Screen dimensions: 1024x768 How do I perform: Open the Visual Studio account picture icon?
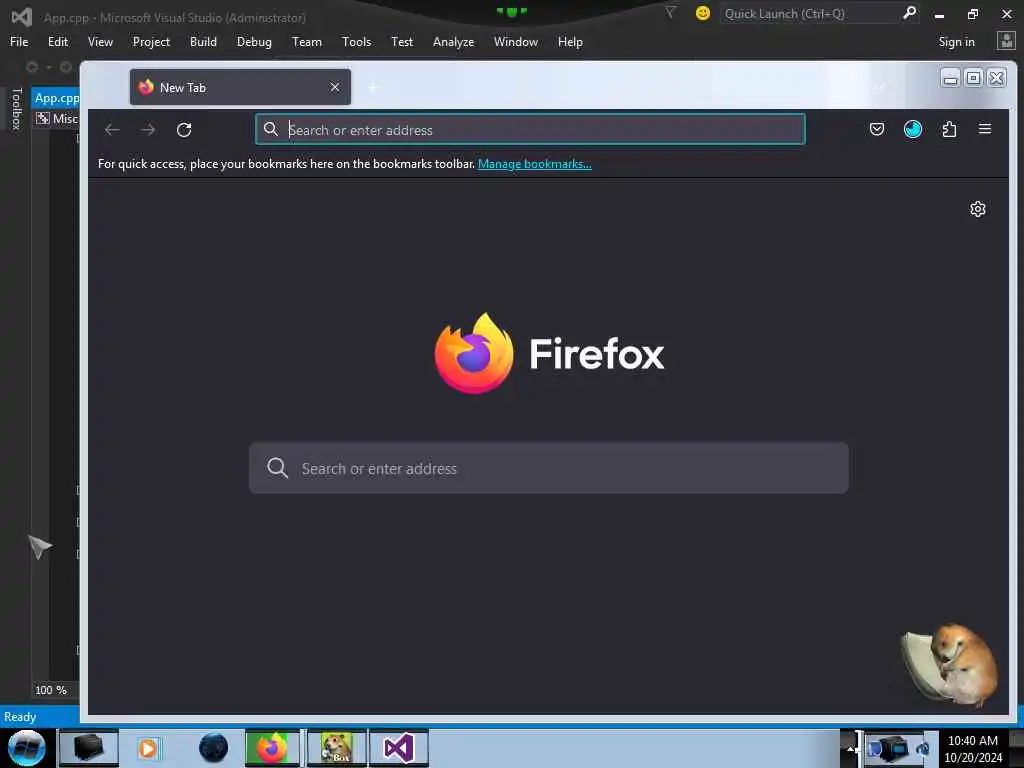pos(1006,41)
